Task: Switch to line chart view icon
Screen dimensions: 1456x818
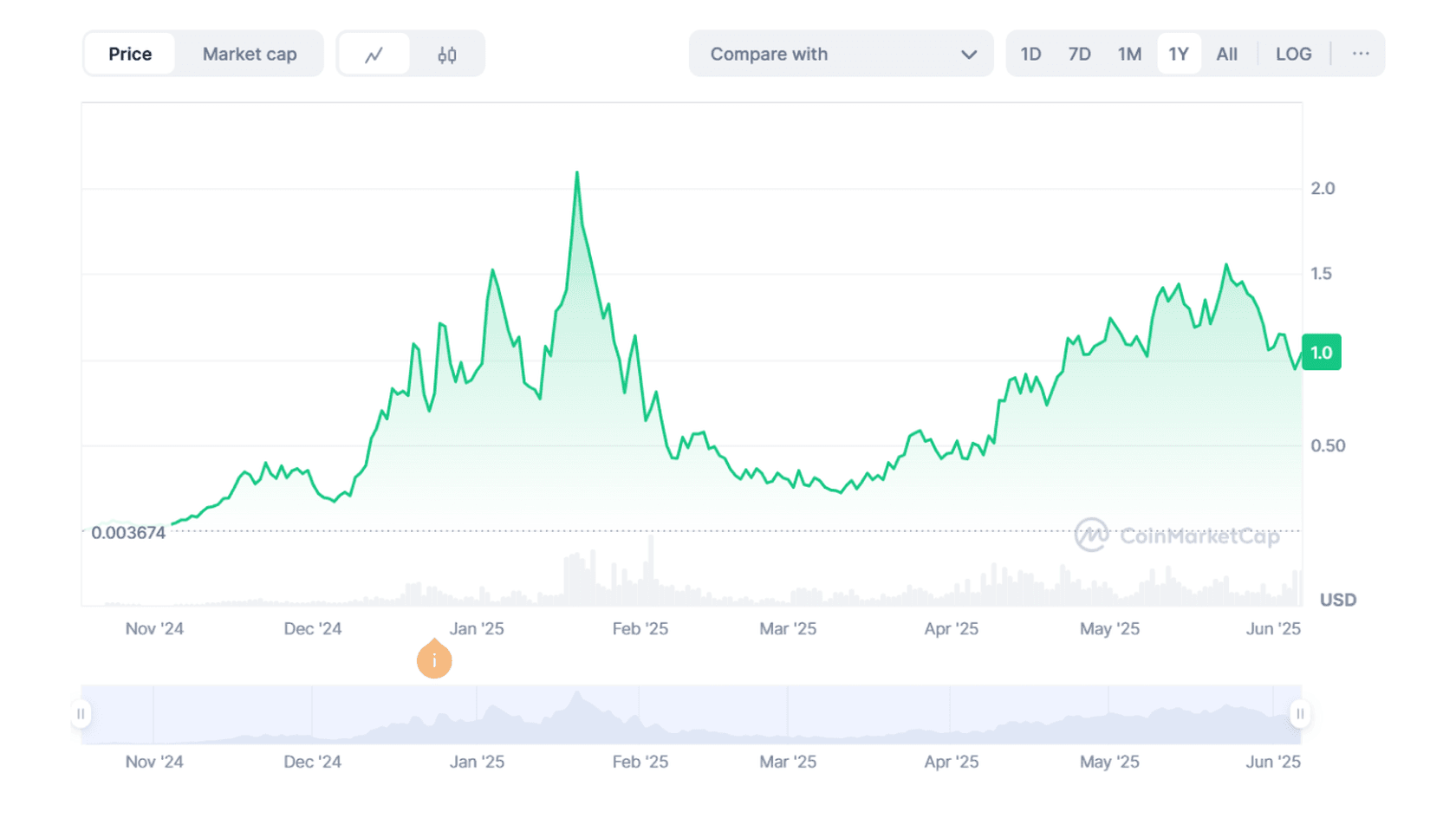Action: tap(374, 55)
